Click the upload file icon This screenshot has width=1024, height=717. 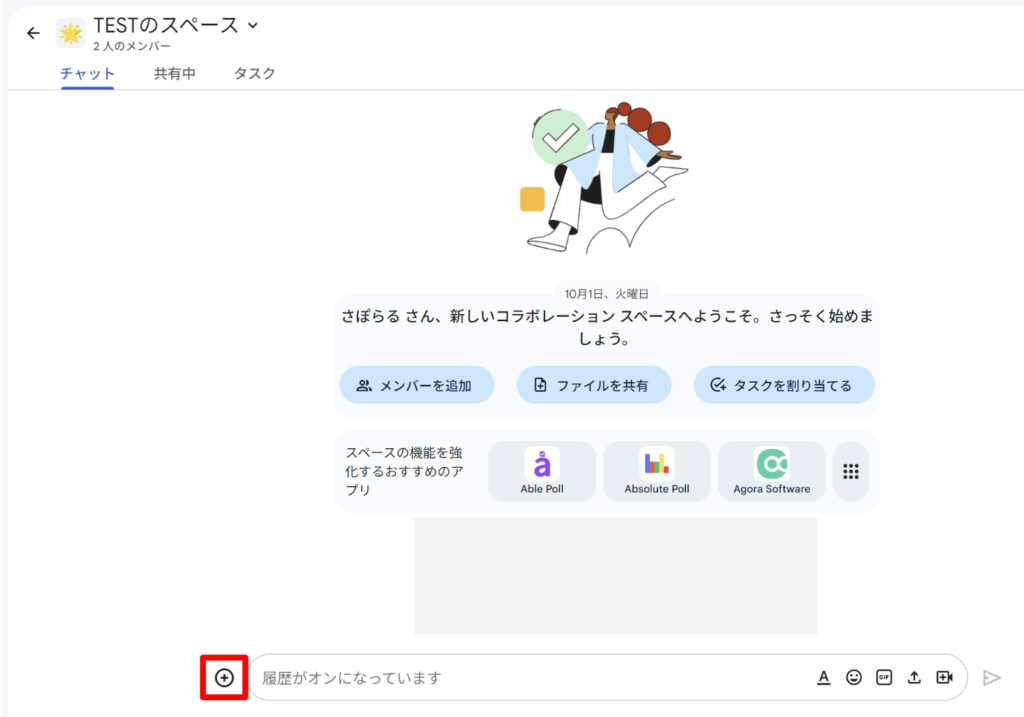coord(914,677)
